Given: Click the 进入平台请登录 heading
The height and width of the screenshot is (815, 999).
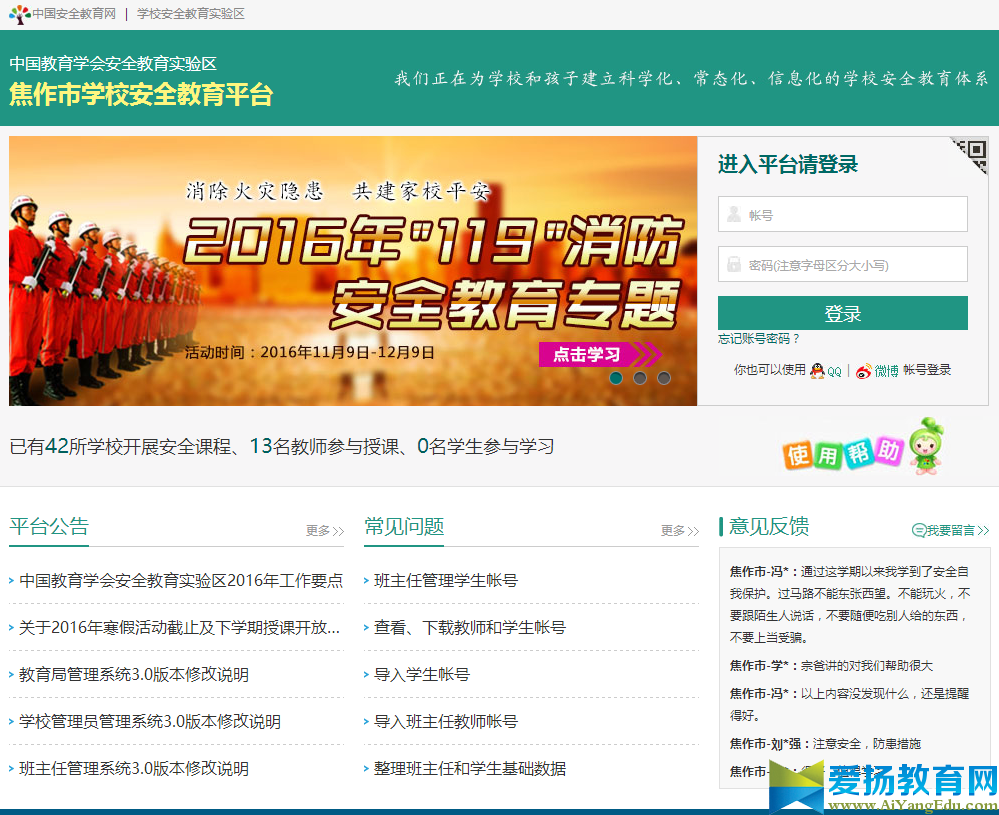Looking at the screenshot, I should click(x=788, y=164).
